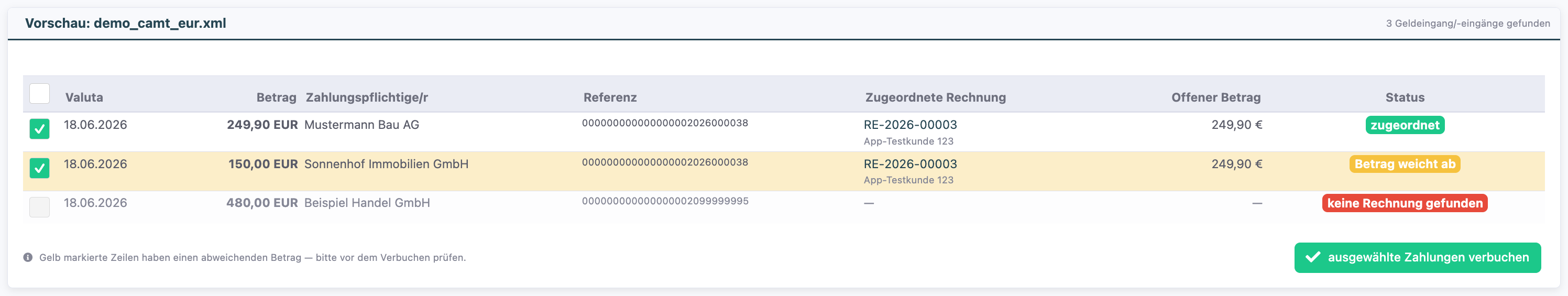This screenshot has width=1568, height=296.
Task: Click payer name Sonnenhof Immobilien GmbH
Action: pos(387,164)
